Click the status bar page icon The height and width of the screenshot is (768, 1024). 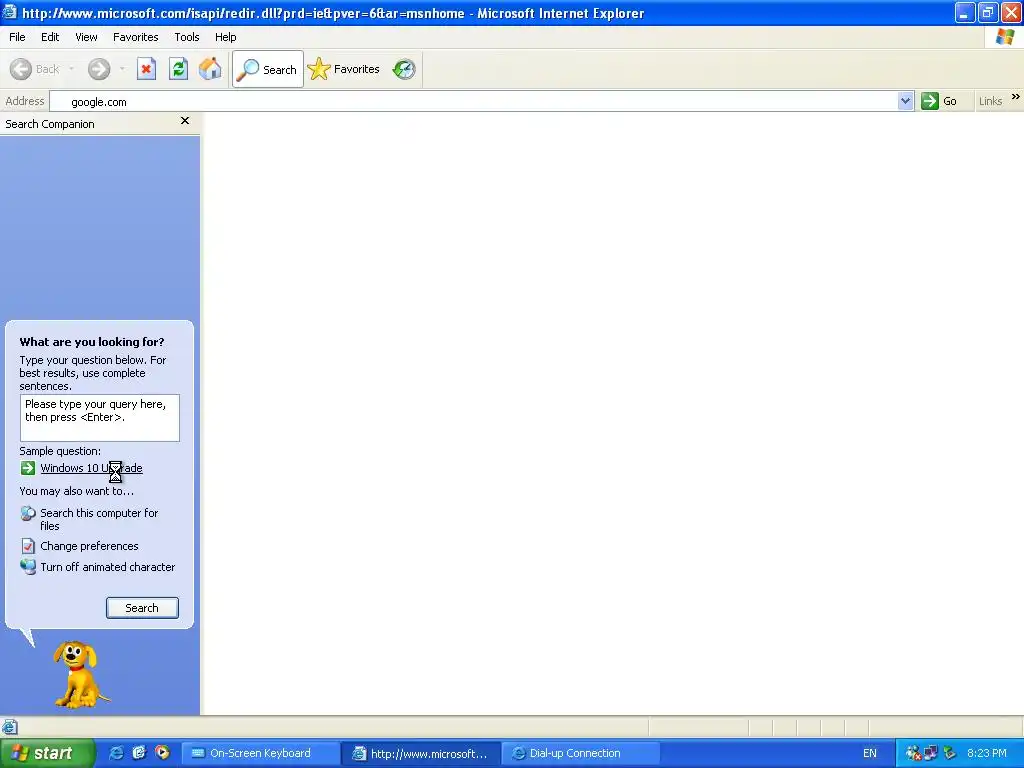pos(10,727)
